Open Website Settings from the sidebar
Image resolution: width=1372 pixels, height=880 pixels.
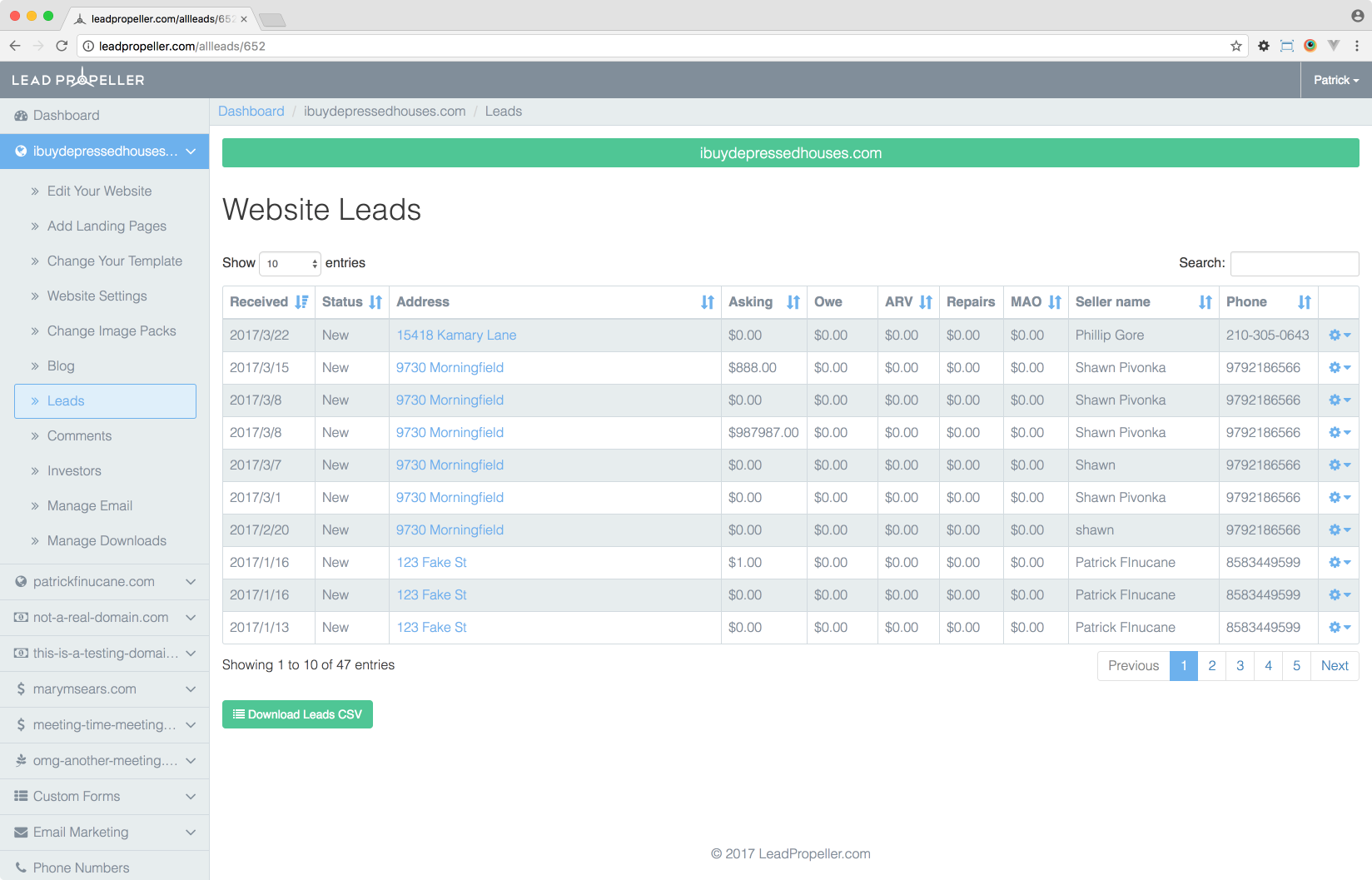[97, 296]
